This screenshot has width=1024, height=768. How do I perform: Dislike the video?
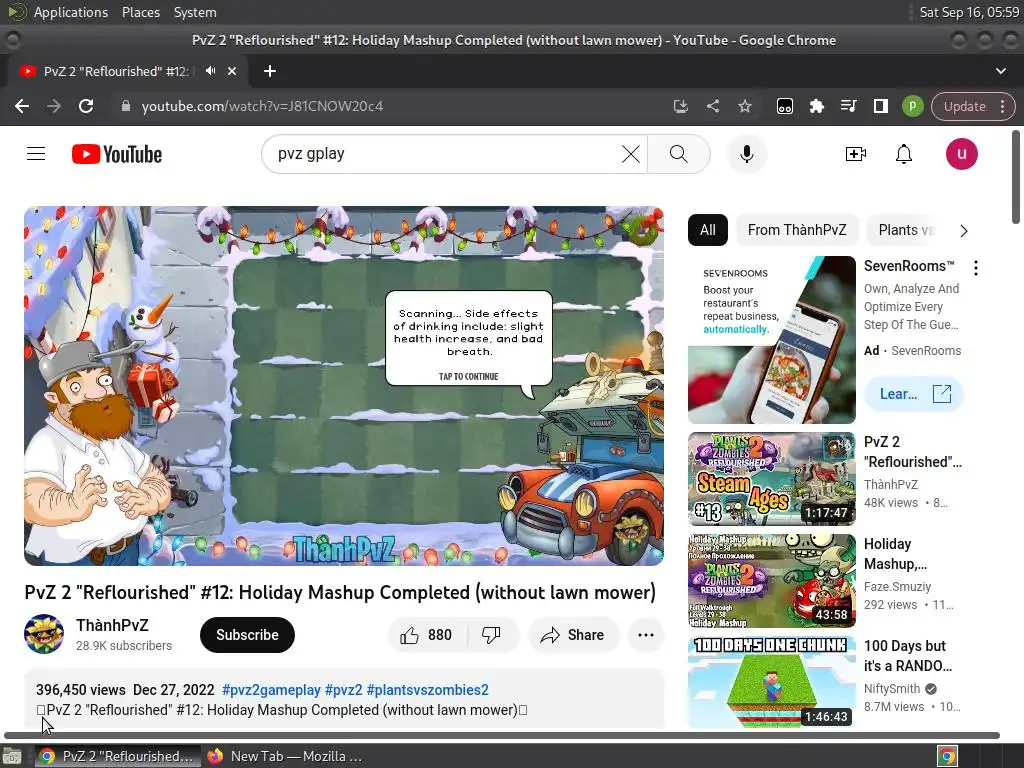pyautogui.click(x=491, y=635)
